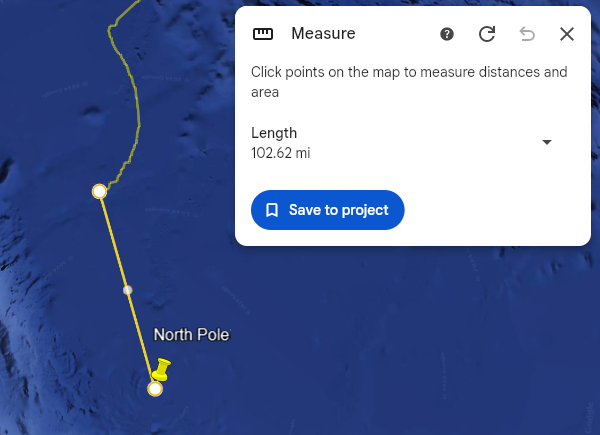Click the yellow line between top endpoint and midpoint
The width and height of the screenshot is (600, 435).
pos(113,240)
